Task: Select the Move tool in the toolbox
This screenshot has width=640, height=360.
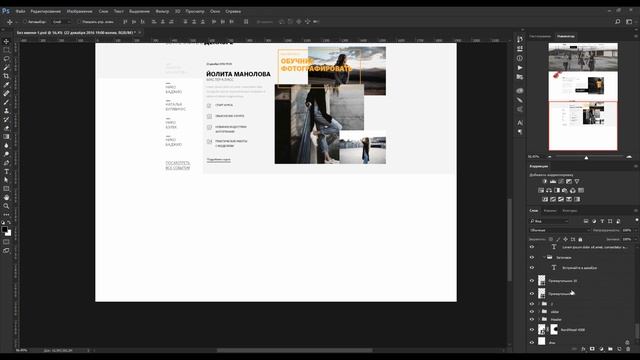Action: [6, 41]
